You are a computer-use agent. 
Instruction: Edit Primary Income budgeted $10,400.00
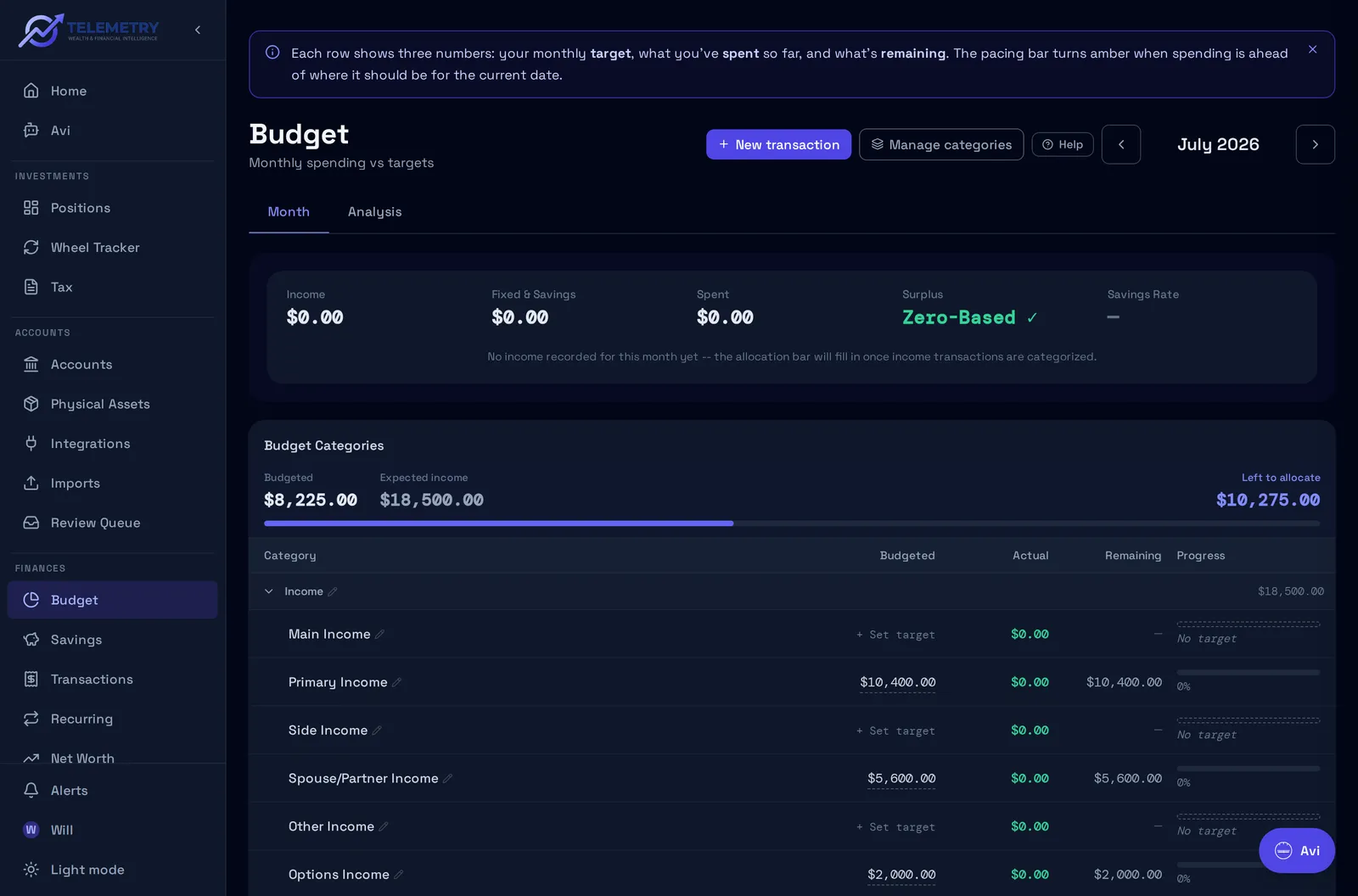(897, 683)
